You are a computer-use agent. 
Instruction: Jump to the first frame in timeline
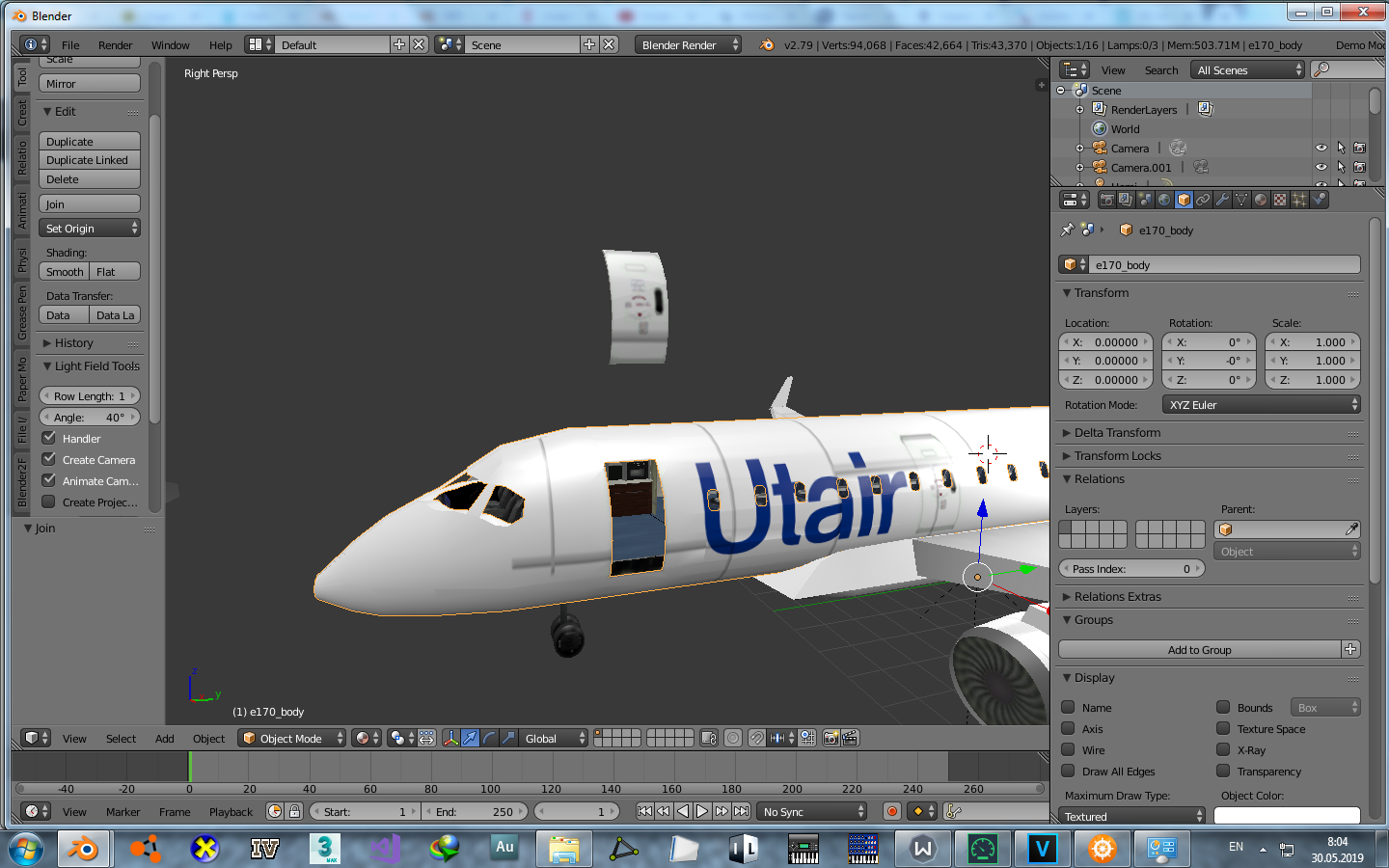644,811
